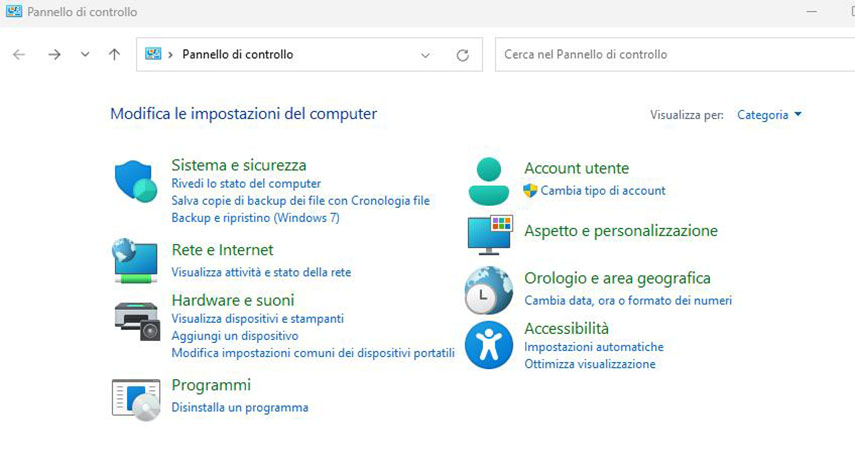
Task: Go up one level with the up arrow
Action: point(114,55)
